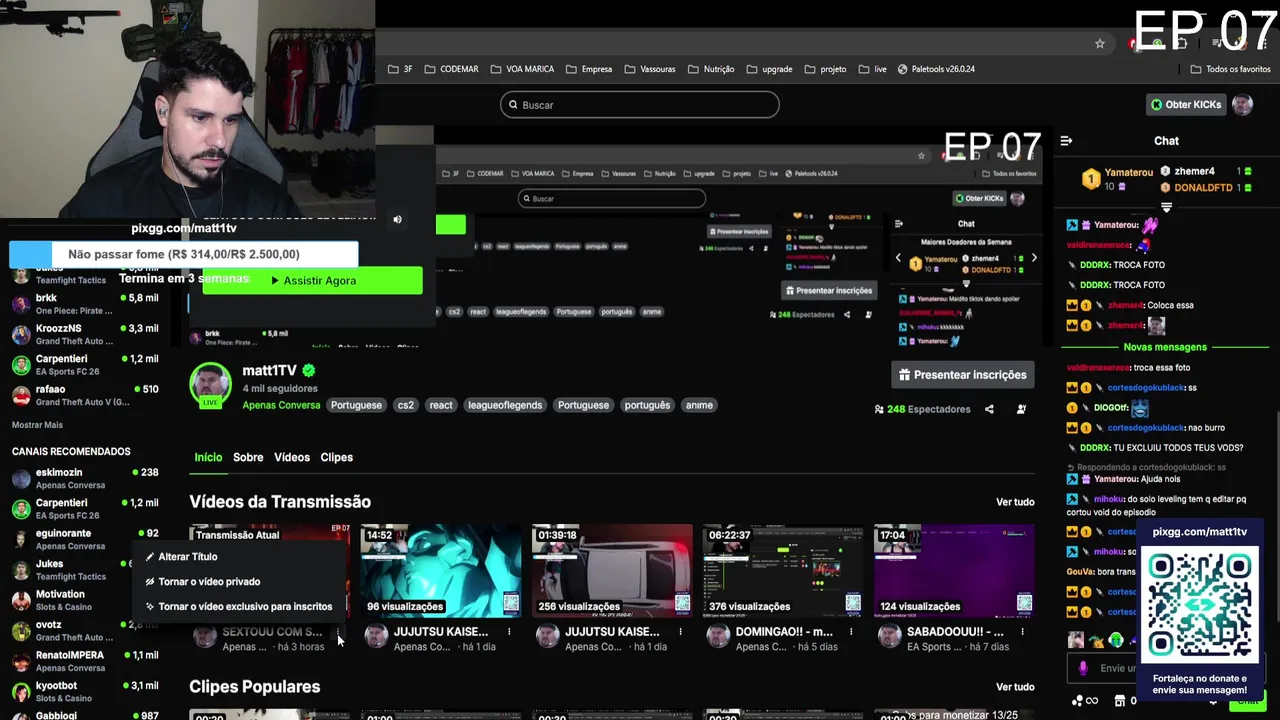Click the speaker mute icon on the video
1280x720 pixels.
pos(397,219)
